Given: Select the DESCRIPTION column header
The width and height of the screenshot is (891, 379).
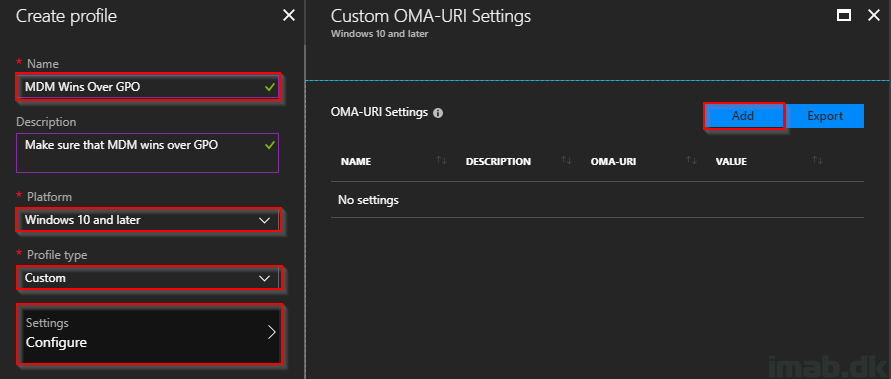Looking at the screenshot, I should [498, 161].
